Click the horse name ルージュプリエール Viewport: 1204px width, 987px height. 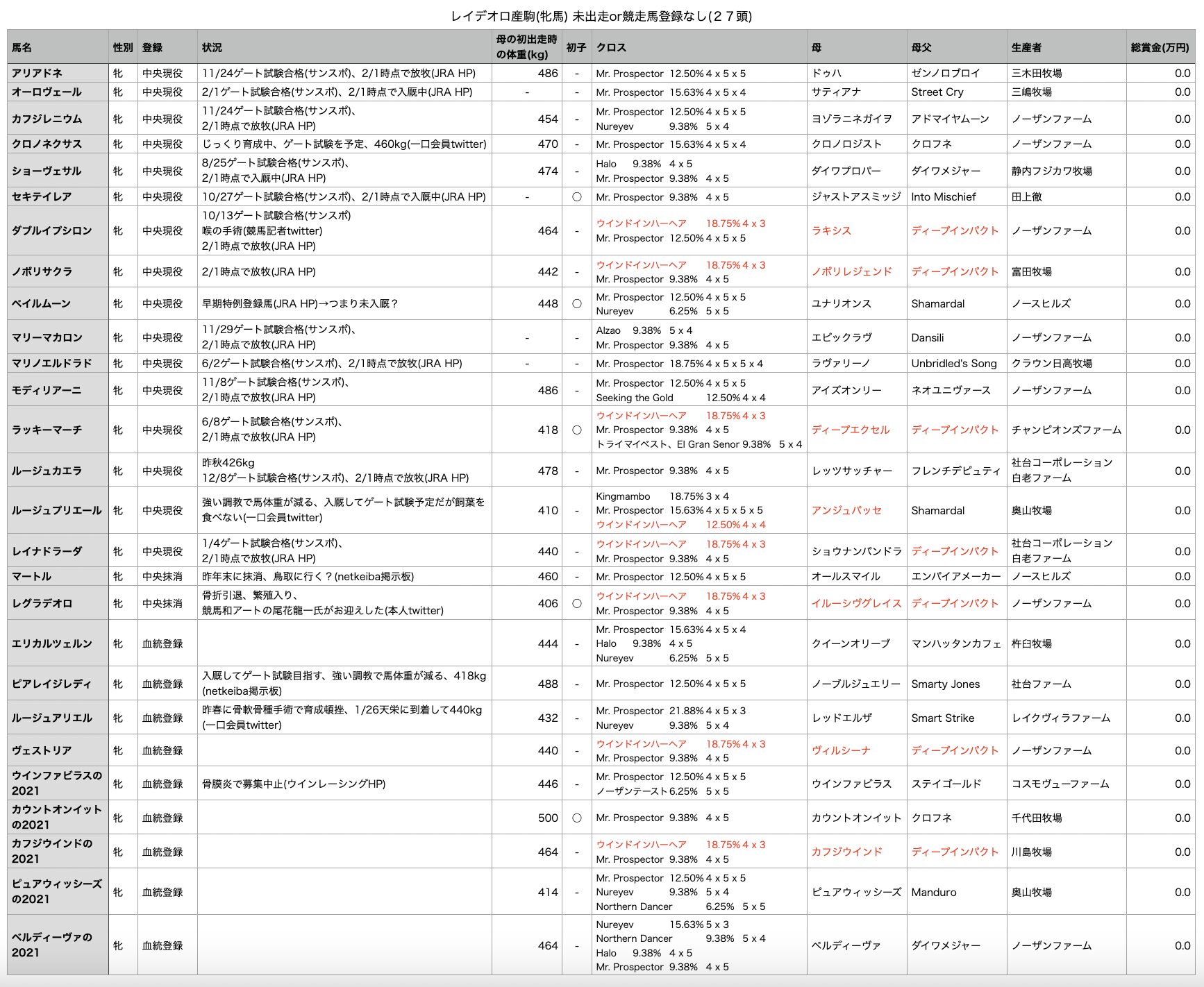coord(56,510)
